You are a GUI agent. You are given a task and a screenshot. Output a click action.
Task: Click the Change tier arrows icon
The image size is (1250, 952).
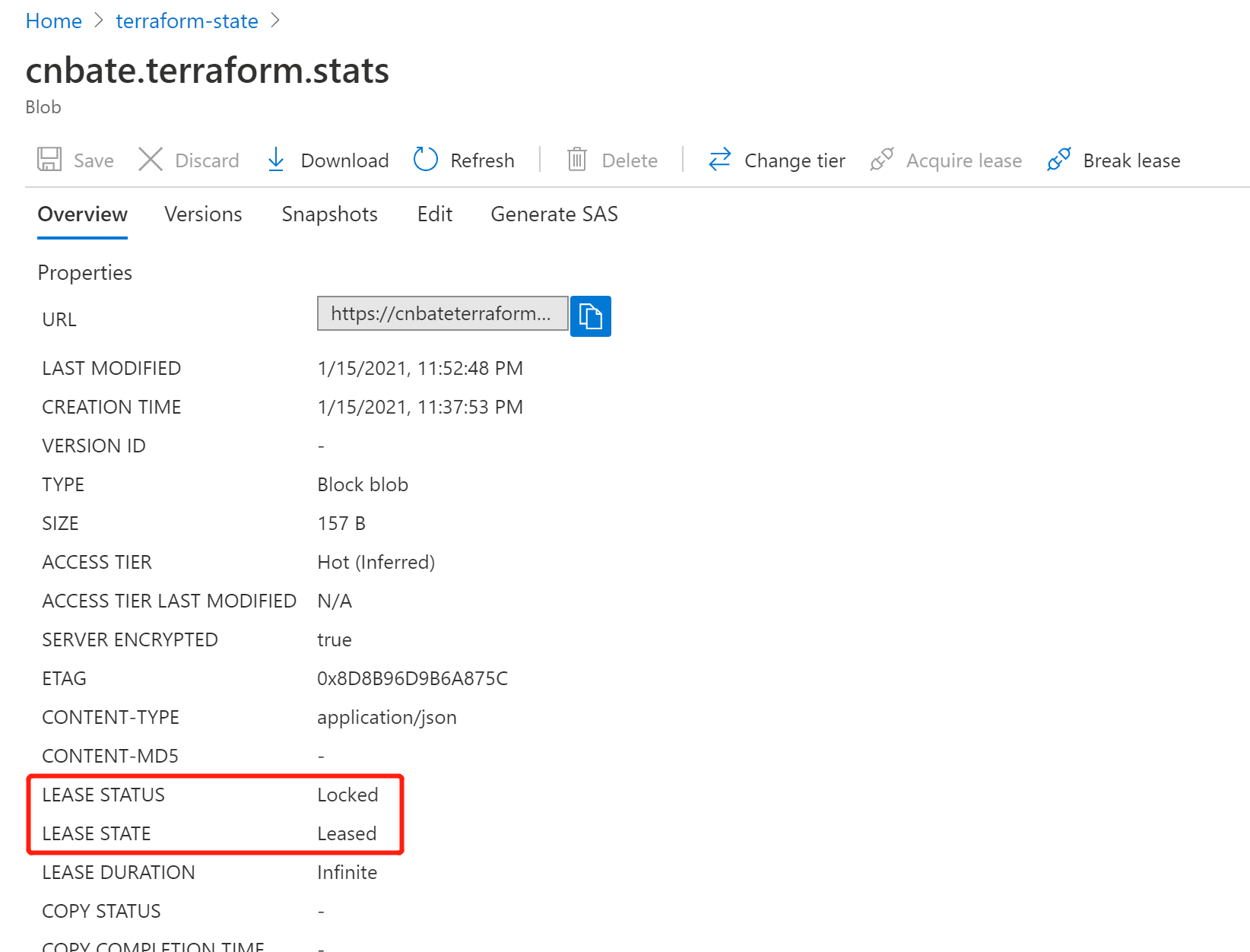719,160
